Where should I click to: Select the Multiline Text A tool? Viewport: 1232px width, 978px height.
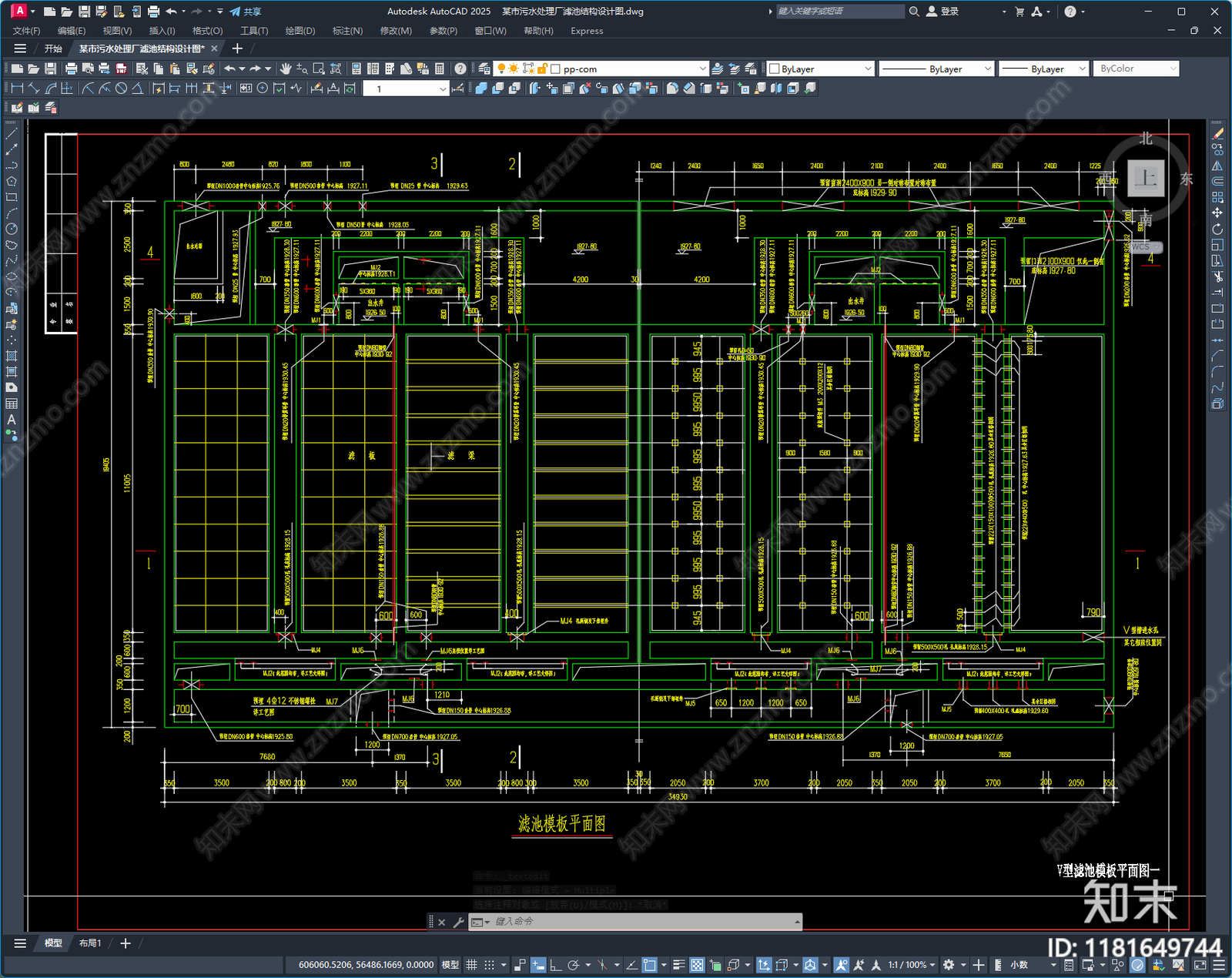(x=12, y=420)
